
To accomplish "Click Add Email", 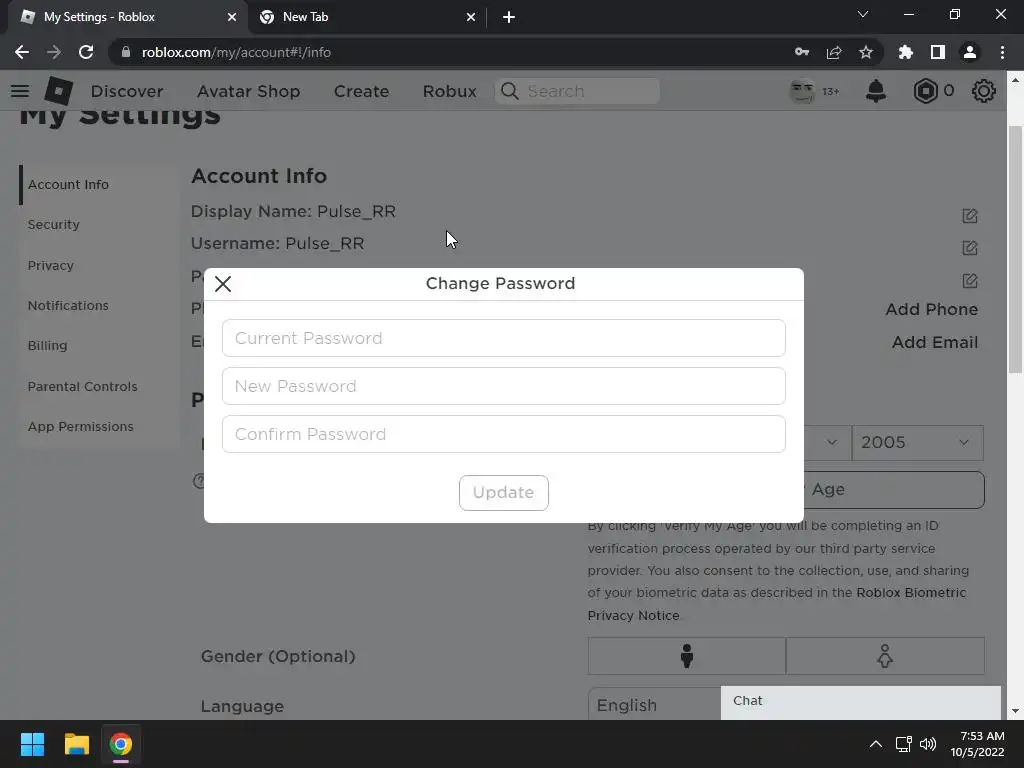I will [x=935, y=342].
